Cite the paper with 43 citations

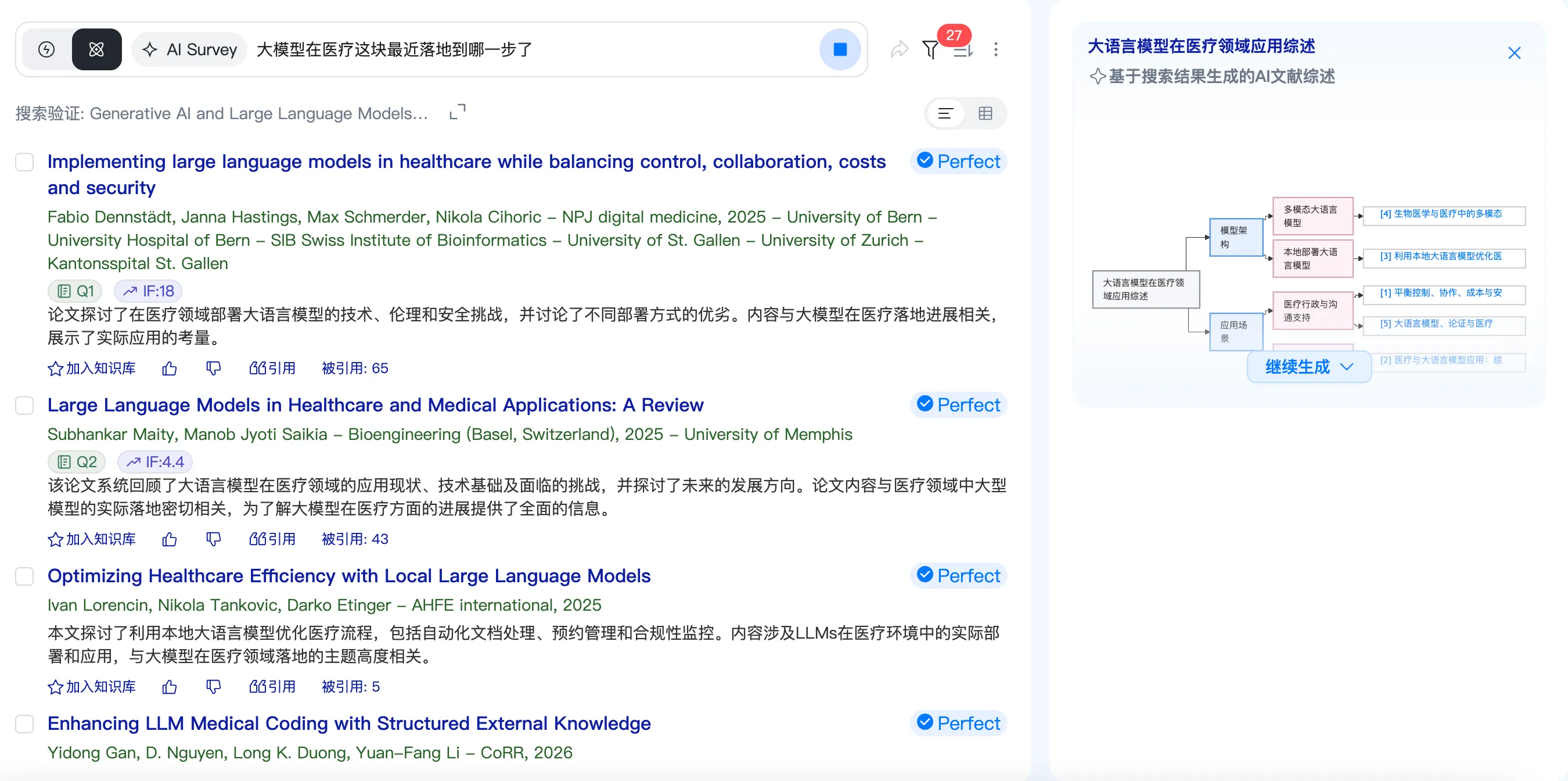coord(272,539)
